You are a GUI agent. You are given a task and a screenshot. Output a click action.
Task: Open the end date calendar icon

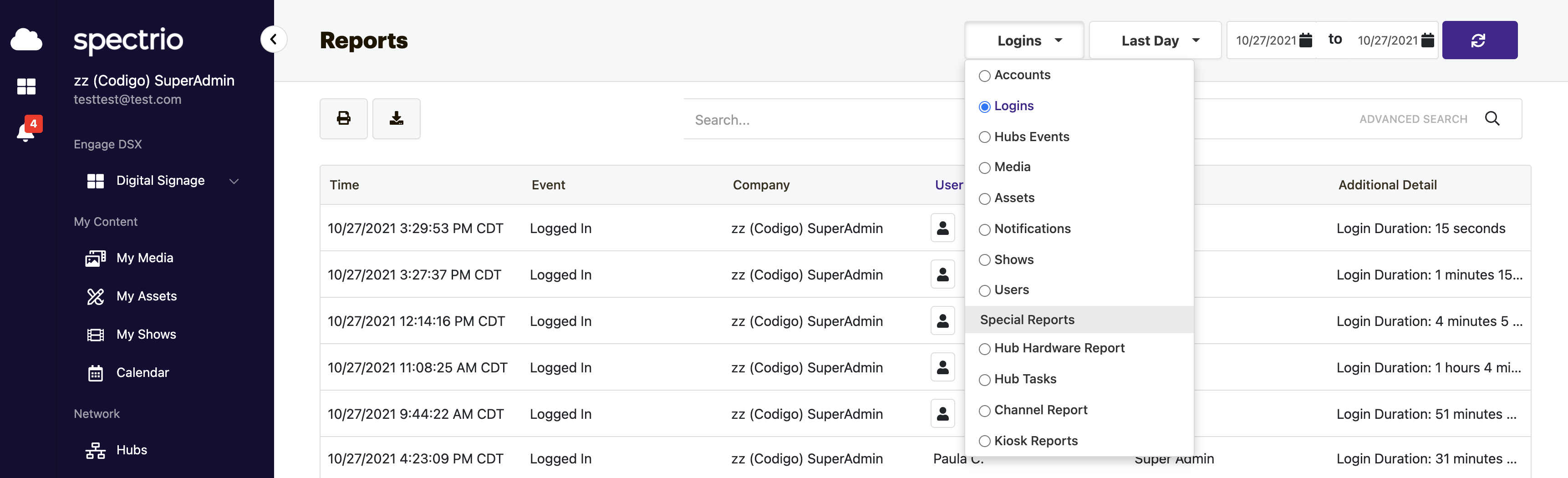click(x=1427, y=41)
